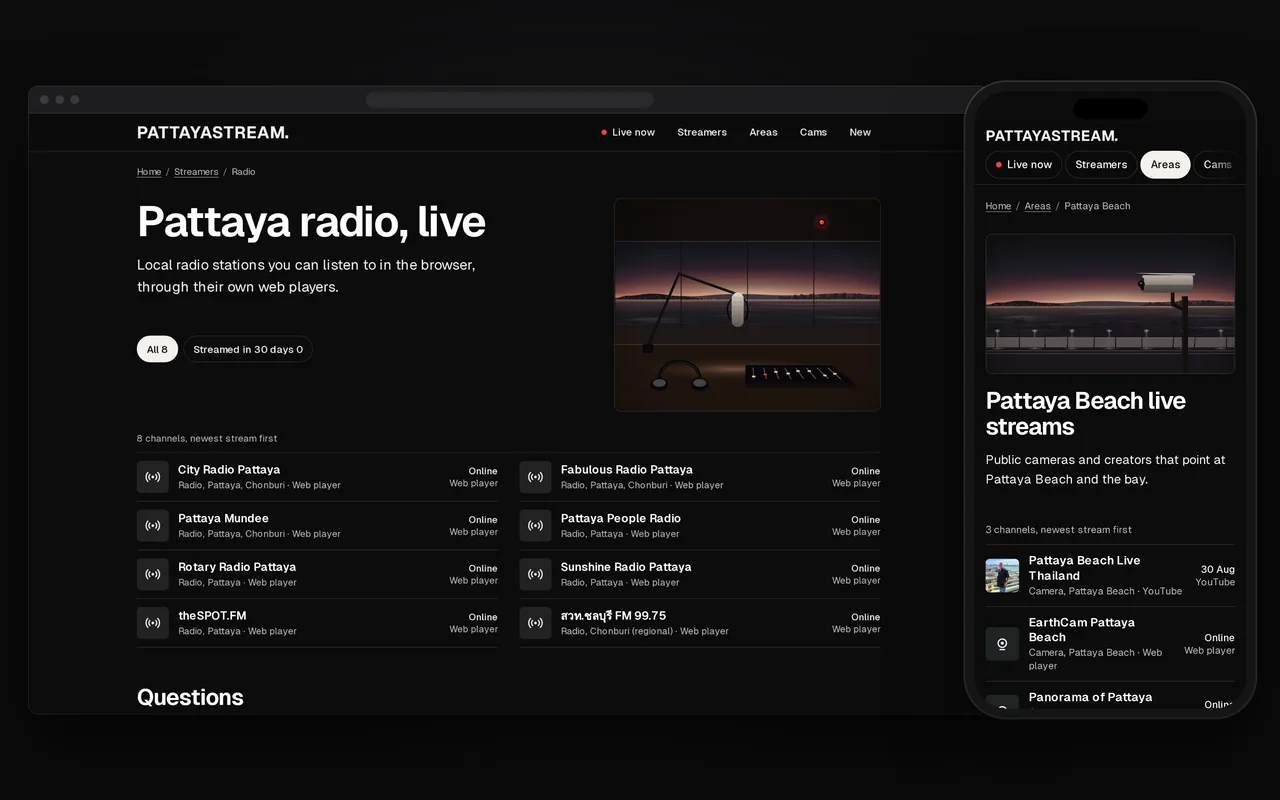Open Live now in desktop navigation
The height and width of the screenshot is (800, 1280).
pyautogui.click(x=628, y=132)
